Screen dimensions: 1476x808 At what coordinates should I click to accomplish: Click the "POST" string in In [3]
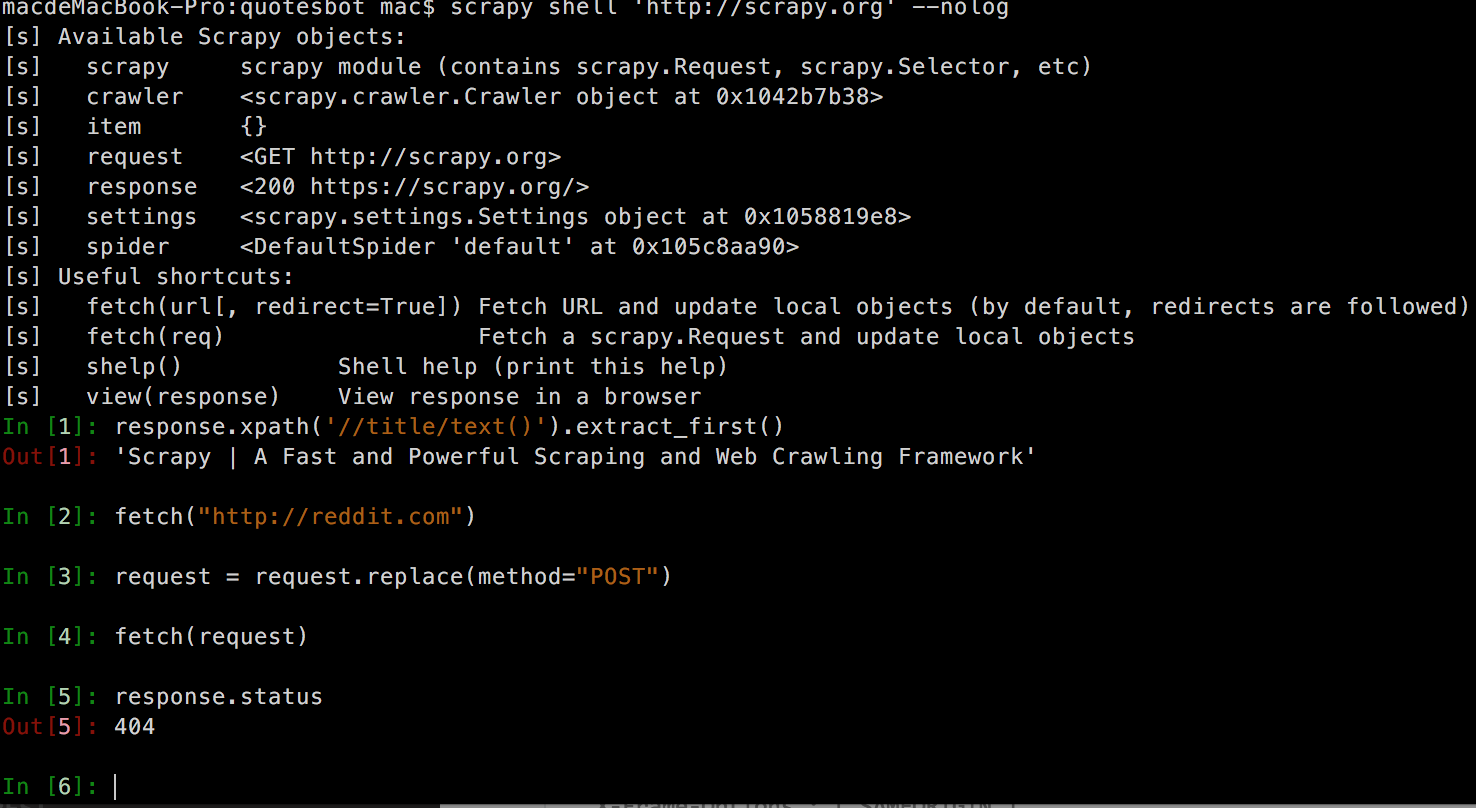pyautogui.click(x=619, y=577)
